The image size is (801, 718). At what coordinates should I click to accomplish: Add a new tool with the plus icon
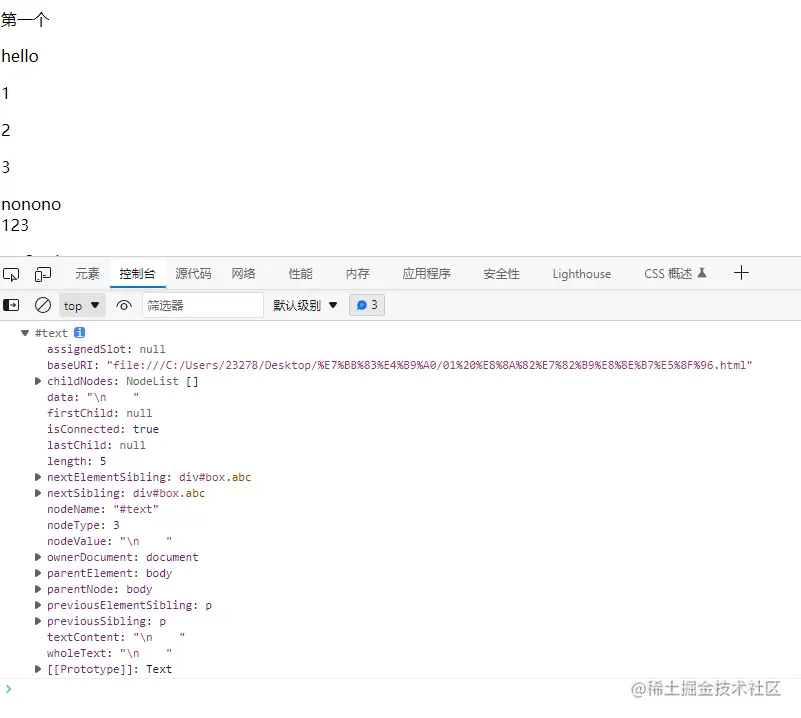click(x=741, y=273)
